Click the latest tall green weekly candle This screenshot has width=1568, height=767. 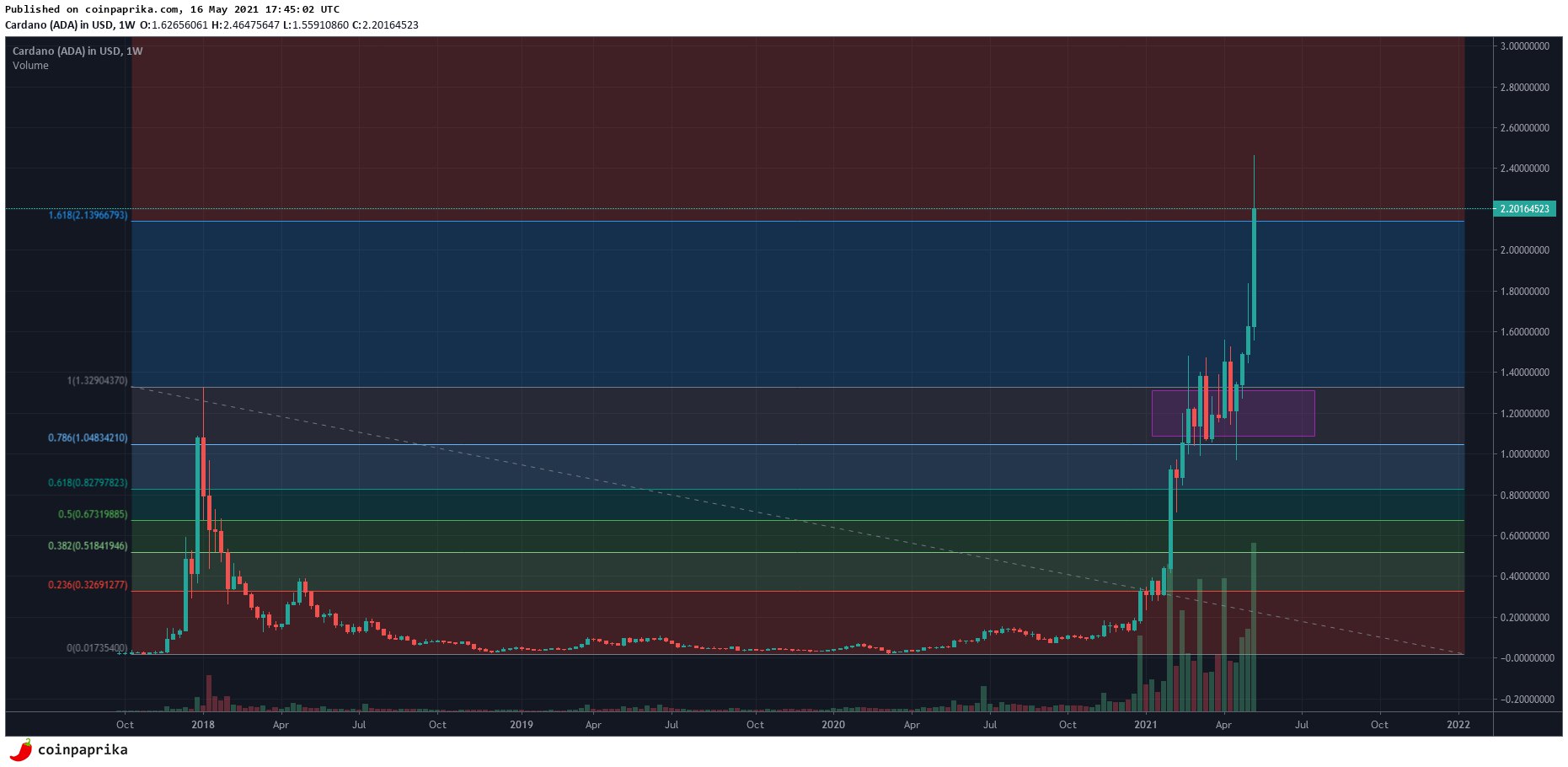tap(1255, 267)
